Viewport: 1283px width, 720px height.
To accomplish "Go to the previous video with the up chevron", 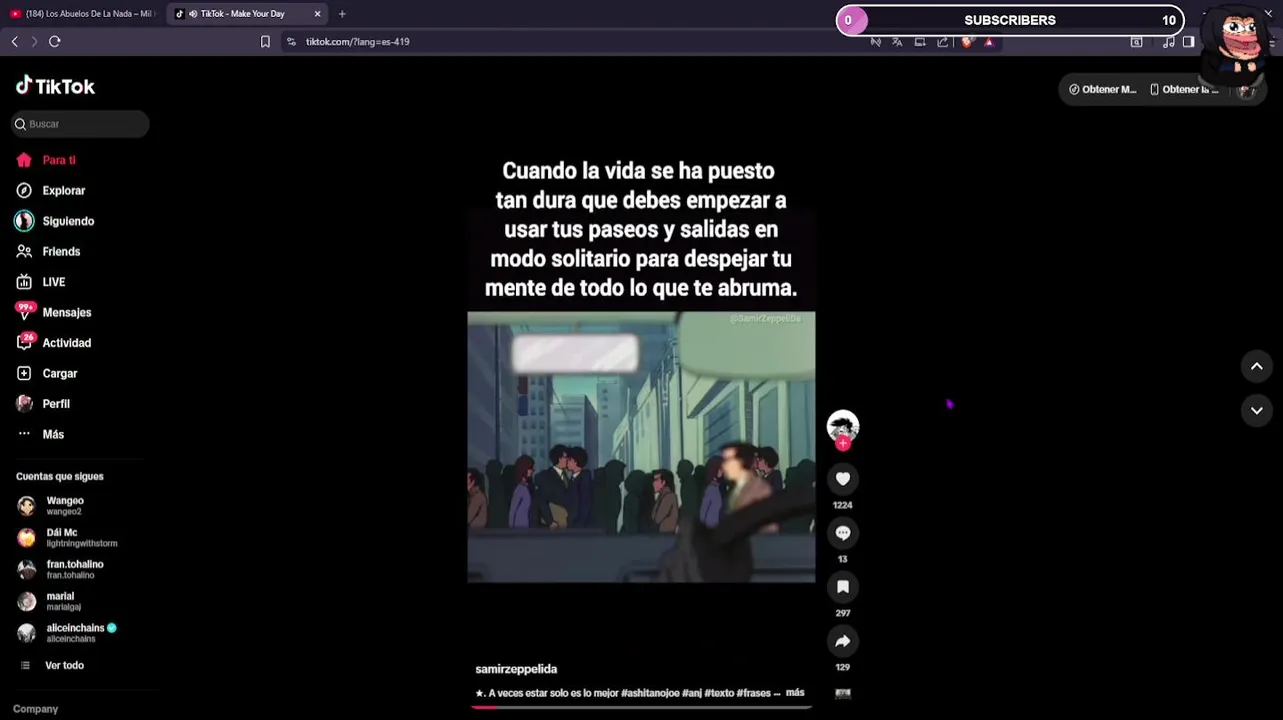I will point(1257,367).
